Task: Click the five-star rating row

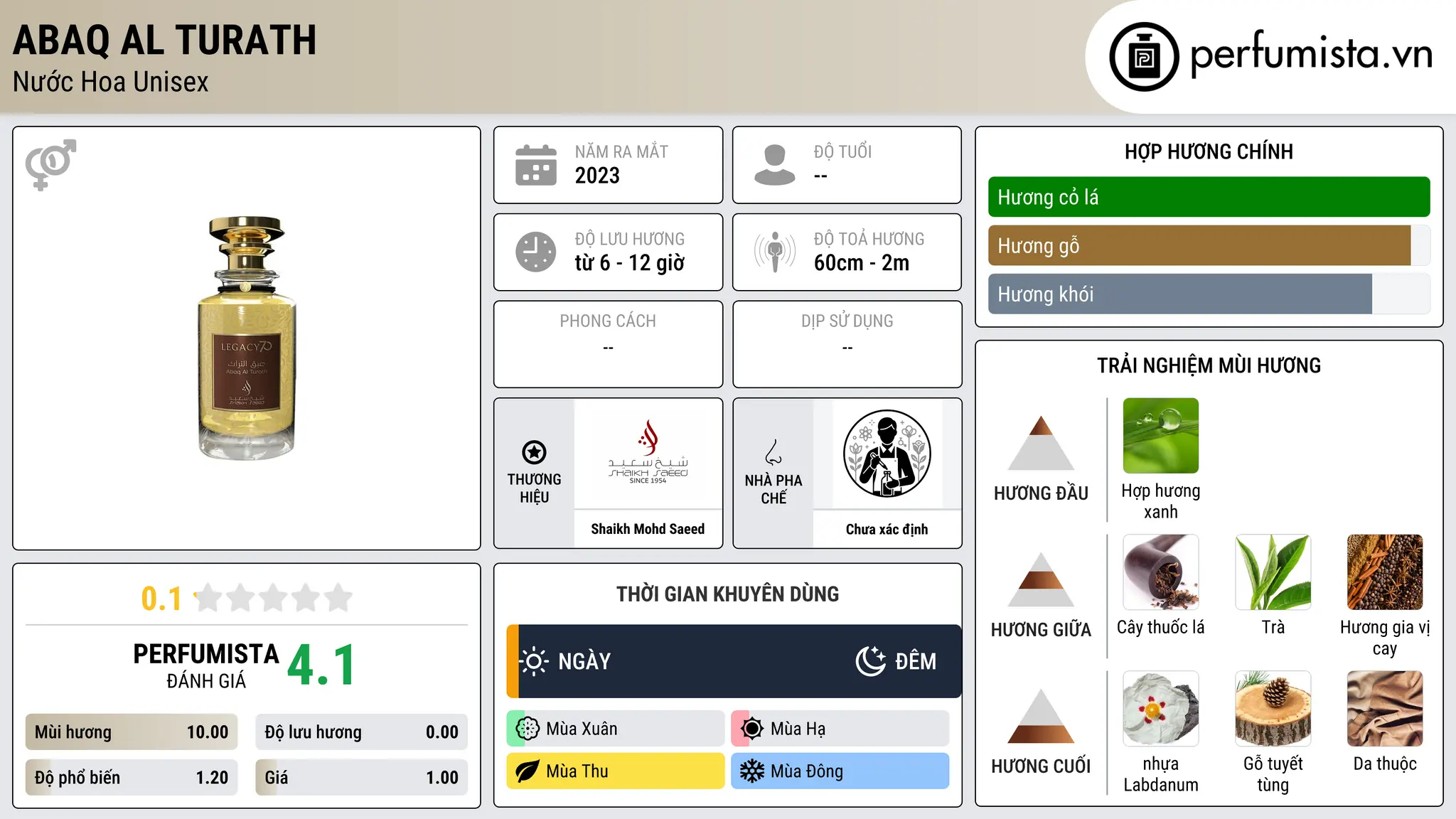Action: 274,598
